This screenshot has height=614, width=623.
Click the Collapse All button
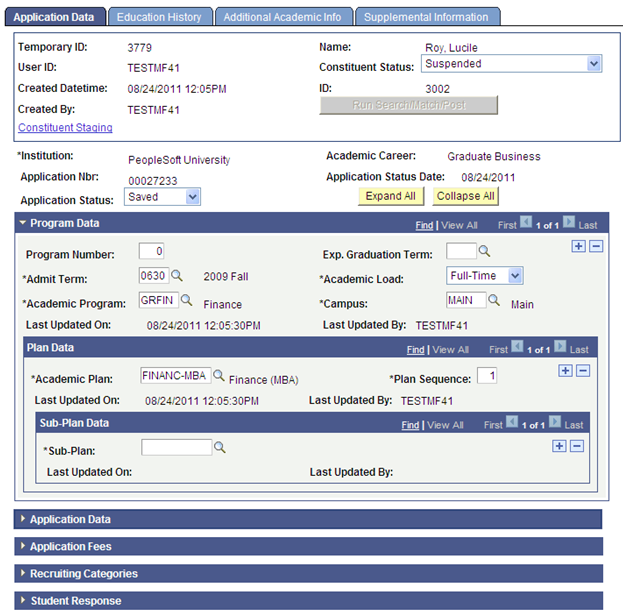465,196
